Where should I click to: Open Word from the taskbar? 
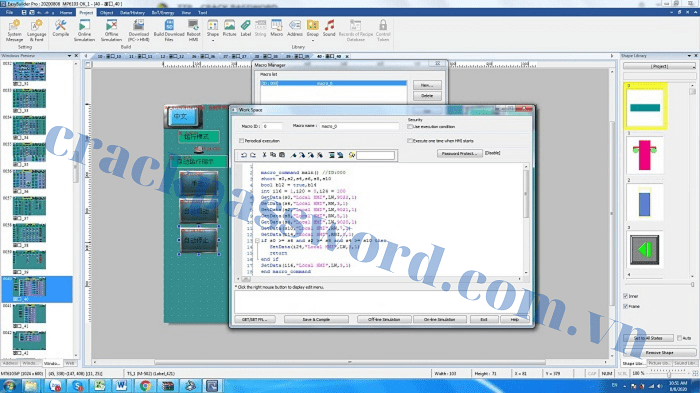tap(121, 385)
